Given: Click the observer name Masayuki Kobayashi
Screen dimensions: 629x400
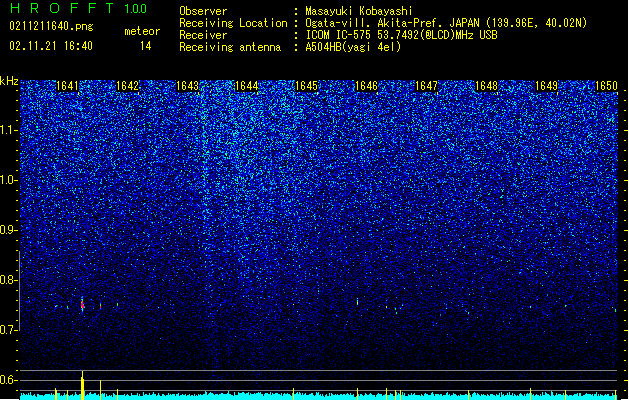Looking at the screenshot, I should click(359, 11).
